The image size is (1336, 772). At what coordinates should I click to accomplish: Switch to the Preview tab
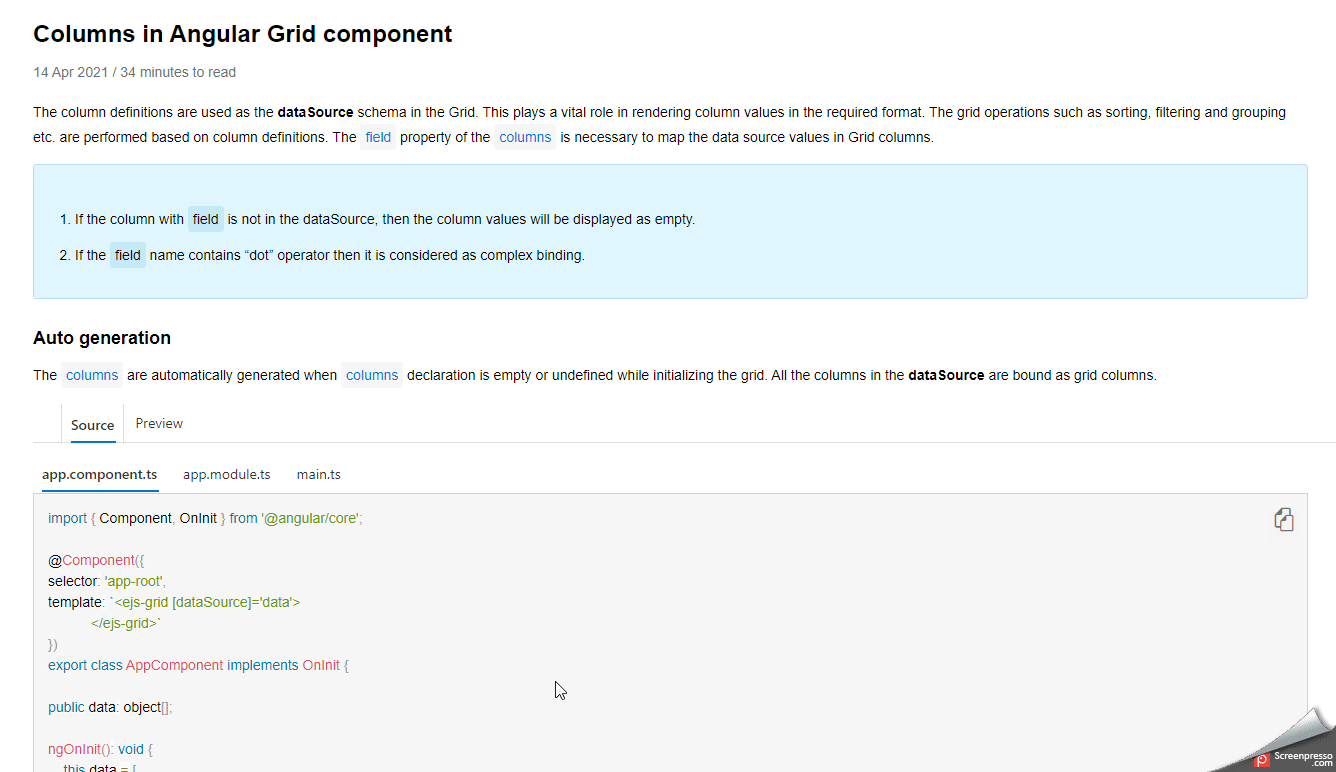click(x=159, y=423)
